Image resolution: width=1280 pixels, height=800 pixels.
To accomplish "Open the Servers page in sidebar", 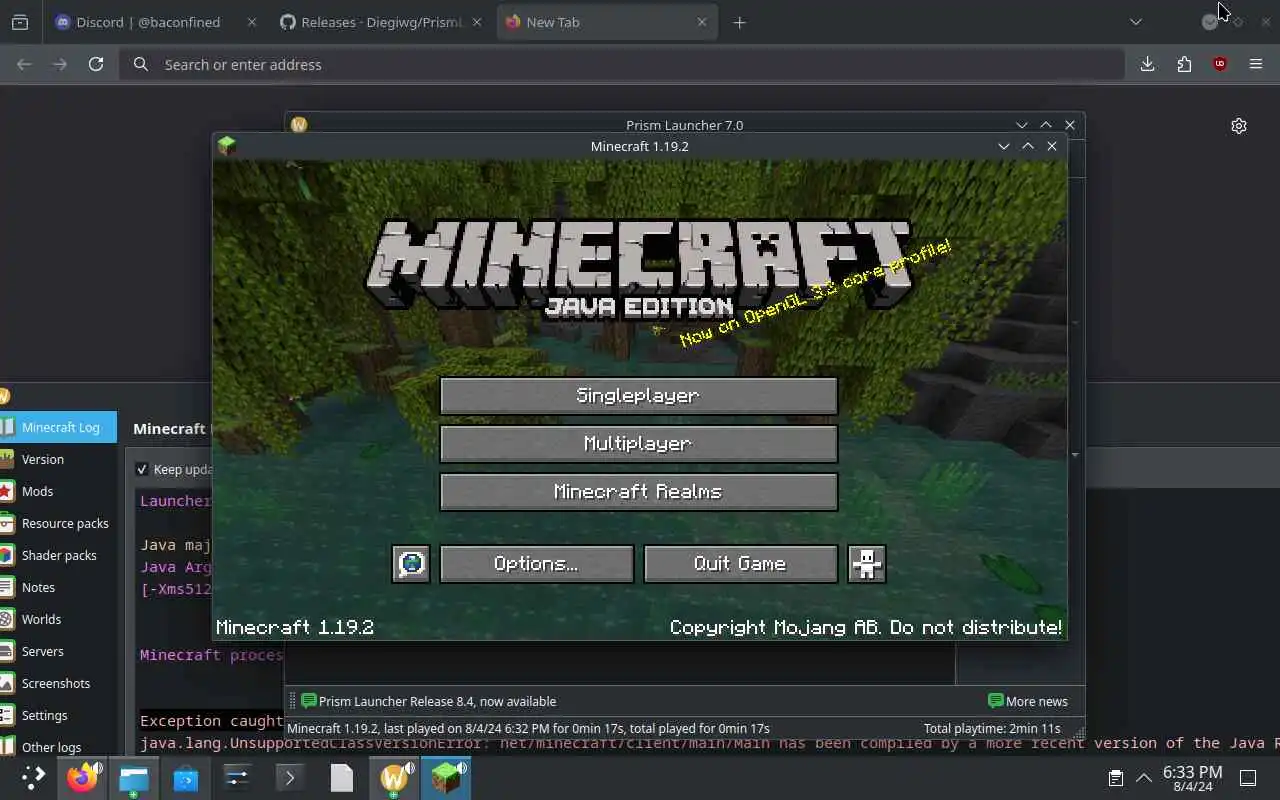I will [58, 651].
